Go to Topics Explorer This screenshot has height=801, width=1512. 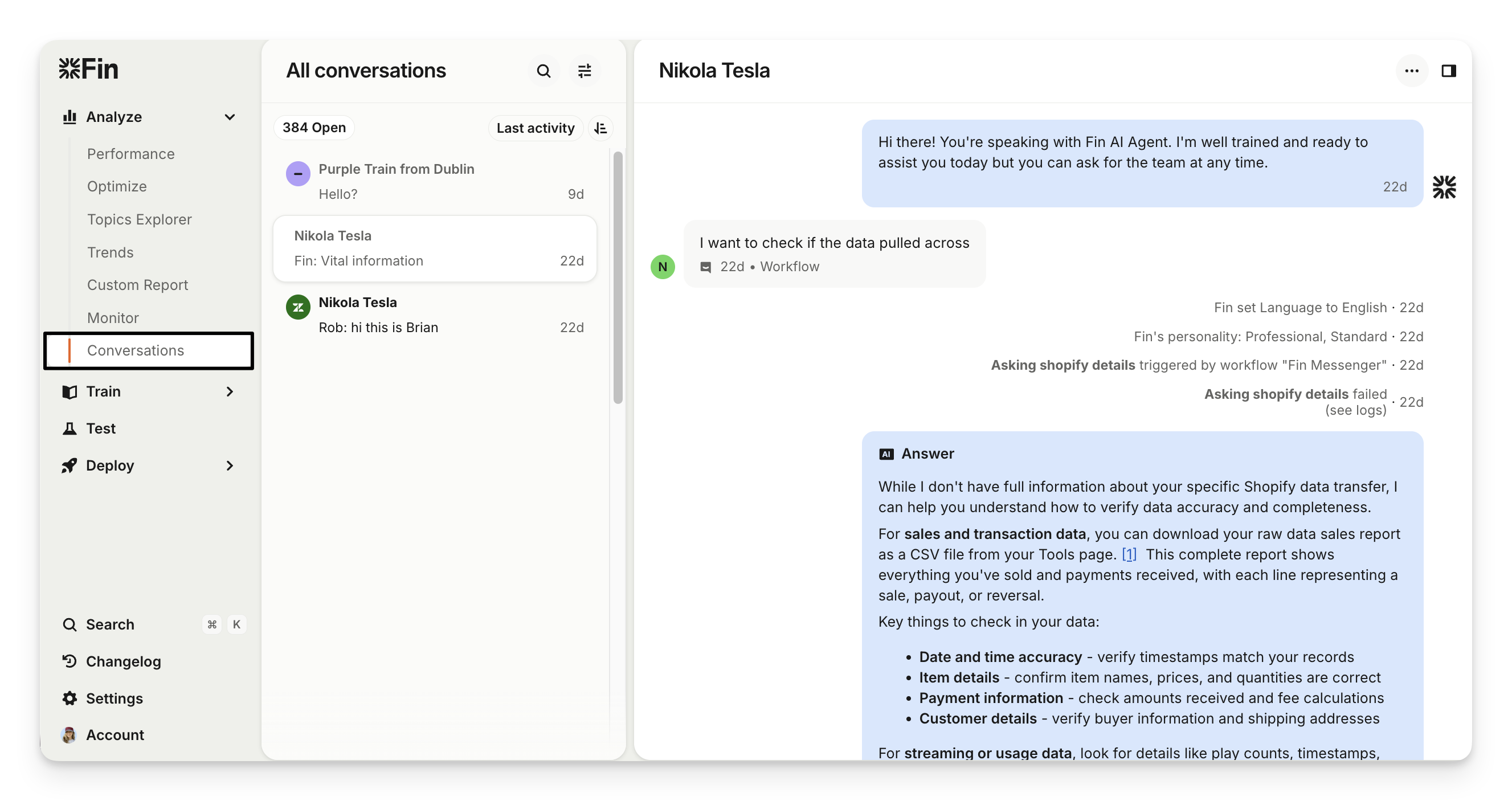pyautogui.click(x=140, y=219)
